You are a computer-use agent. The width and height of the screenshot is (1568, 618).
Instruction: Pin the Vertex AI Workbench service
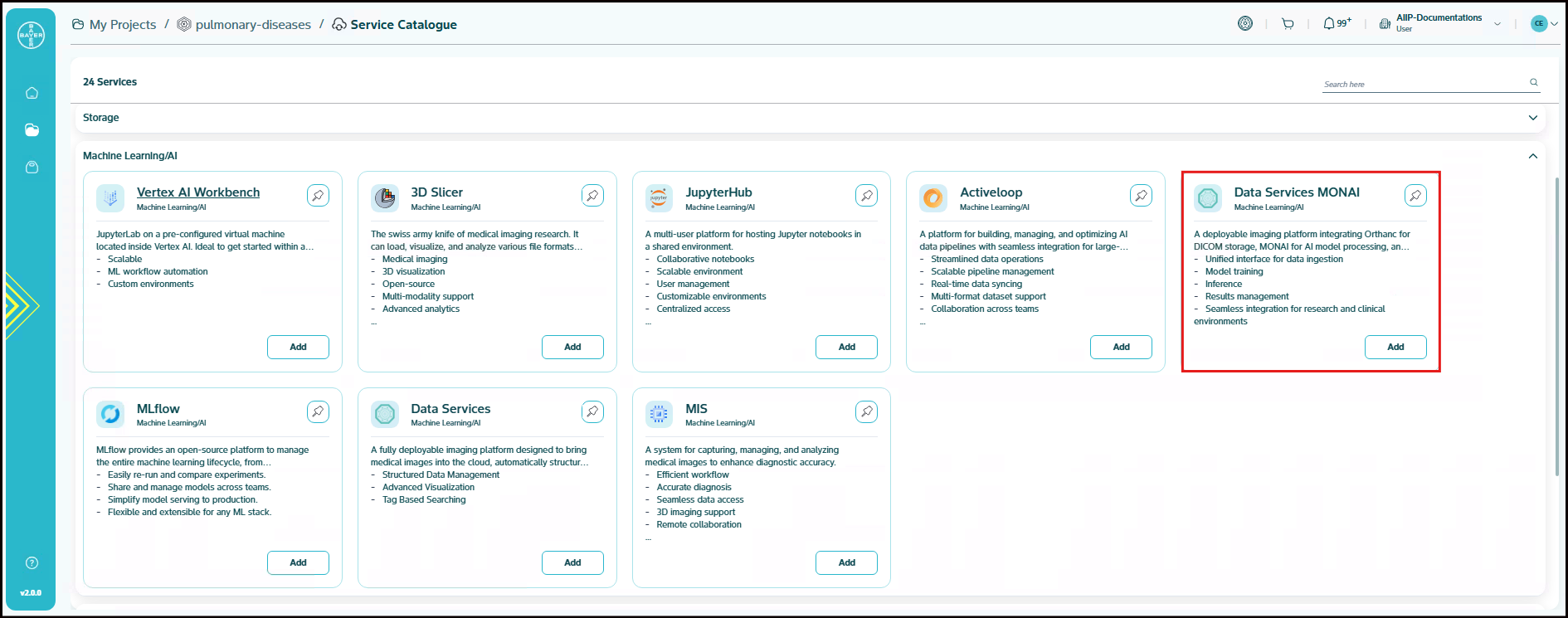point(318,196)
